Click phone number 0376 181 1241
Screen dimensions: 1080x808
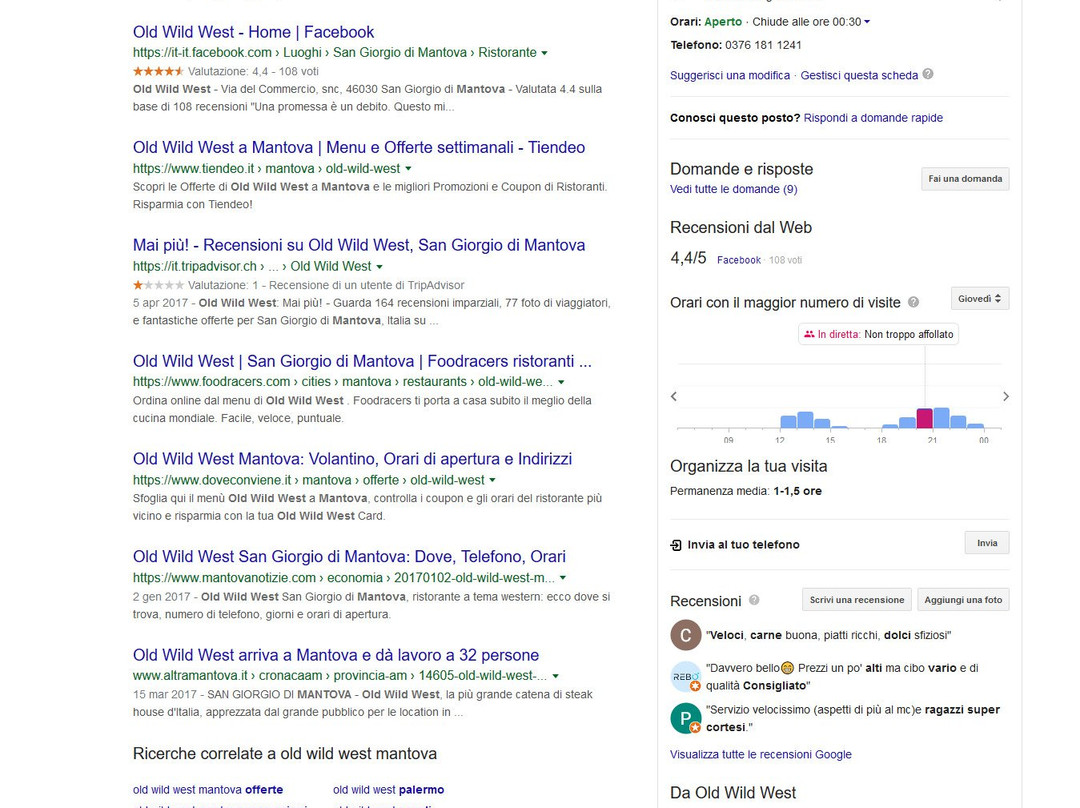click(763, 45)
